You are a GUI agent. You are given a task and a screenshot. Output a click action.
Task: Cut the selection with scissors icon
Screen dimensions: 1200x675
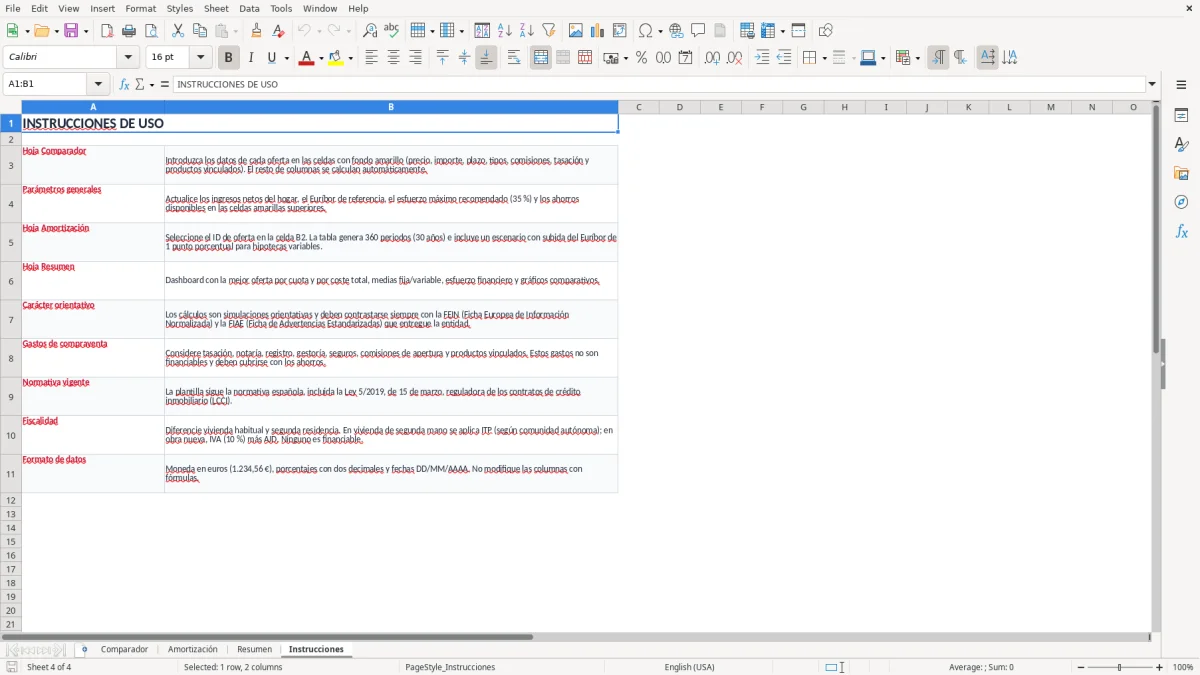pos(177,31)
